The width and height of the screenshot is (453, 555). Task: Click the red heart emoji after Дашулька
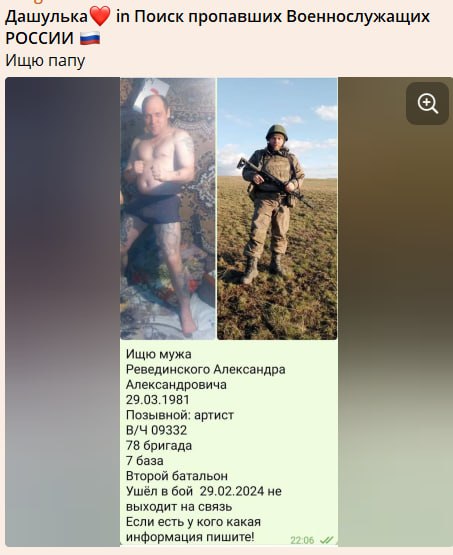[x=99, y=17]
